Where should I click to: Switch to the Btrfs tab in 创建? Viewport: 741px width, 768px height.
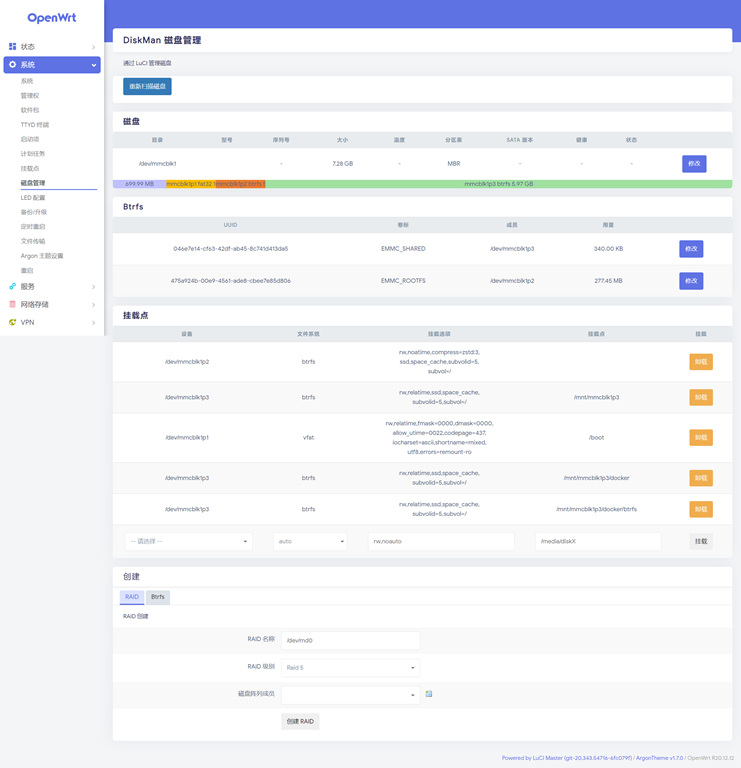(158, 597)
